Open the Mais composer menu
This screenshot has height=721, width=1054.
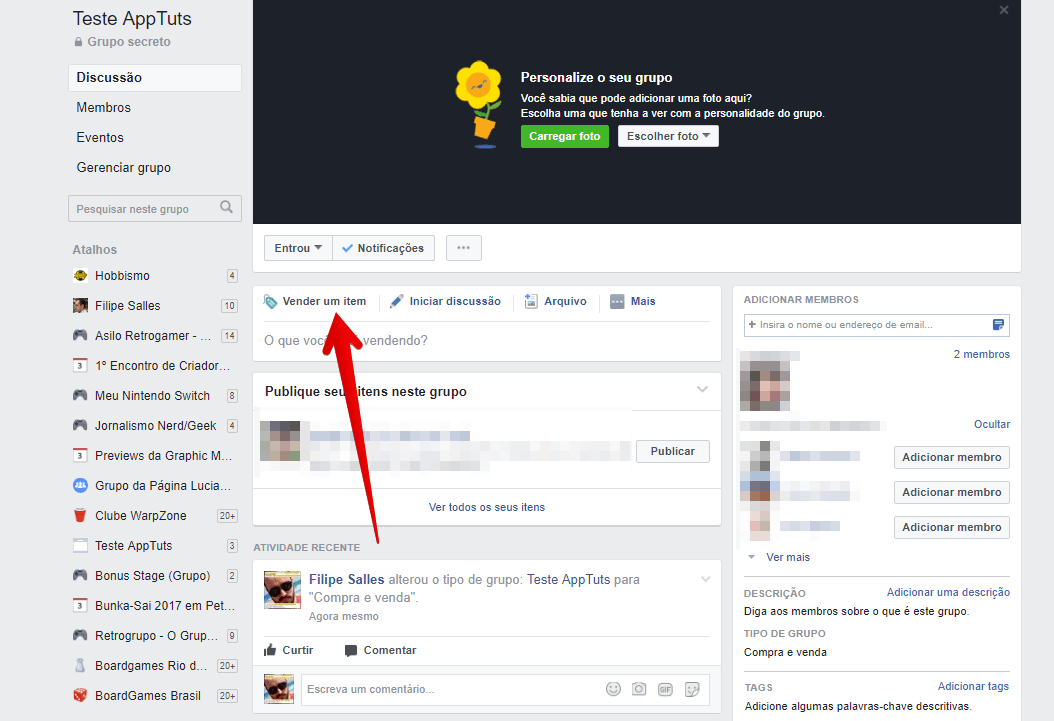(633, 301)
